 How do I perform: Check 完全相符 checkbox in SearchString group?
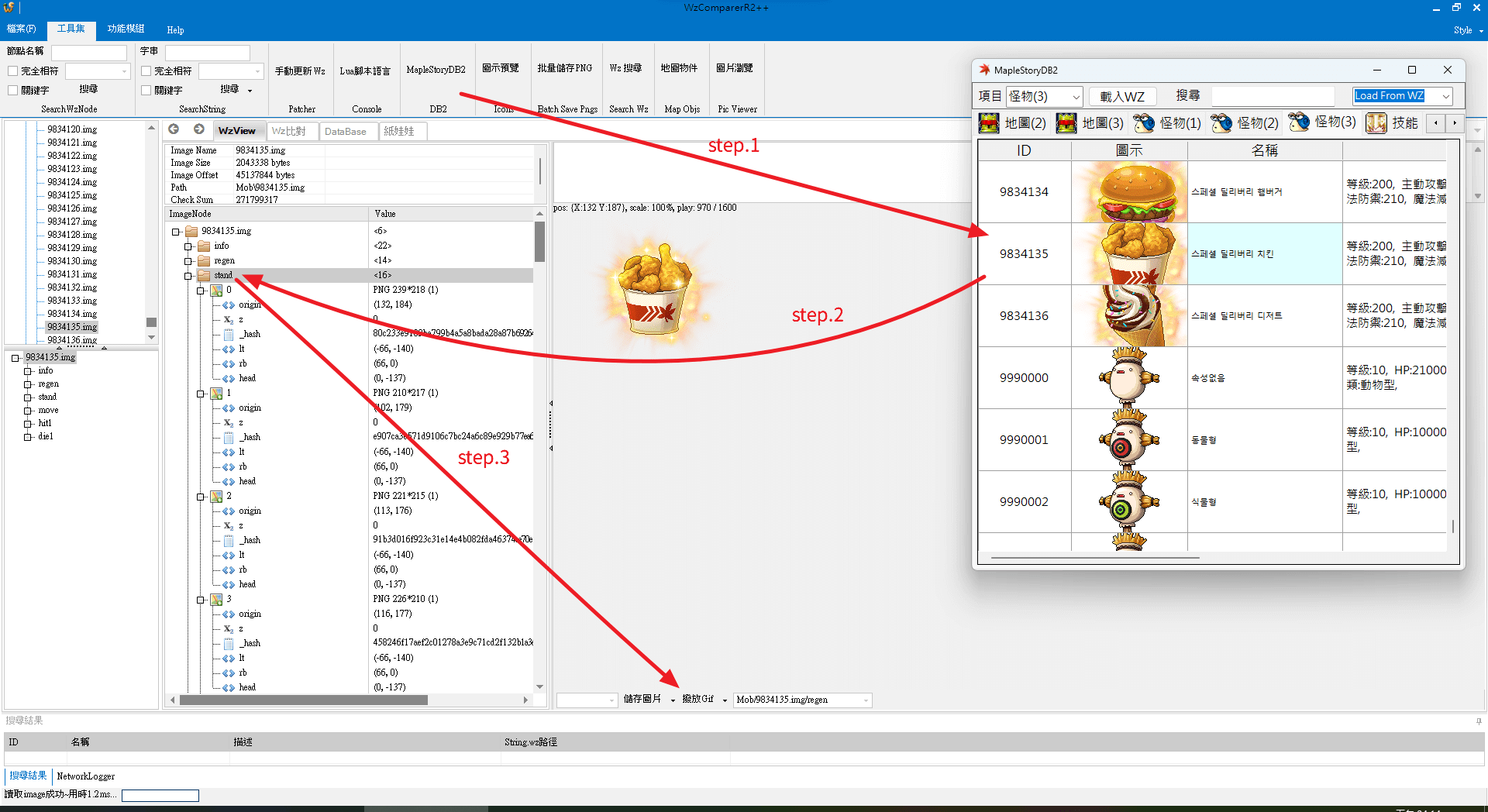146,71
